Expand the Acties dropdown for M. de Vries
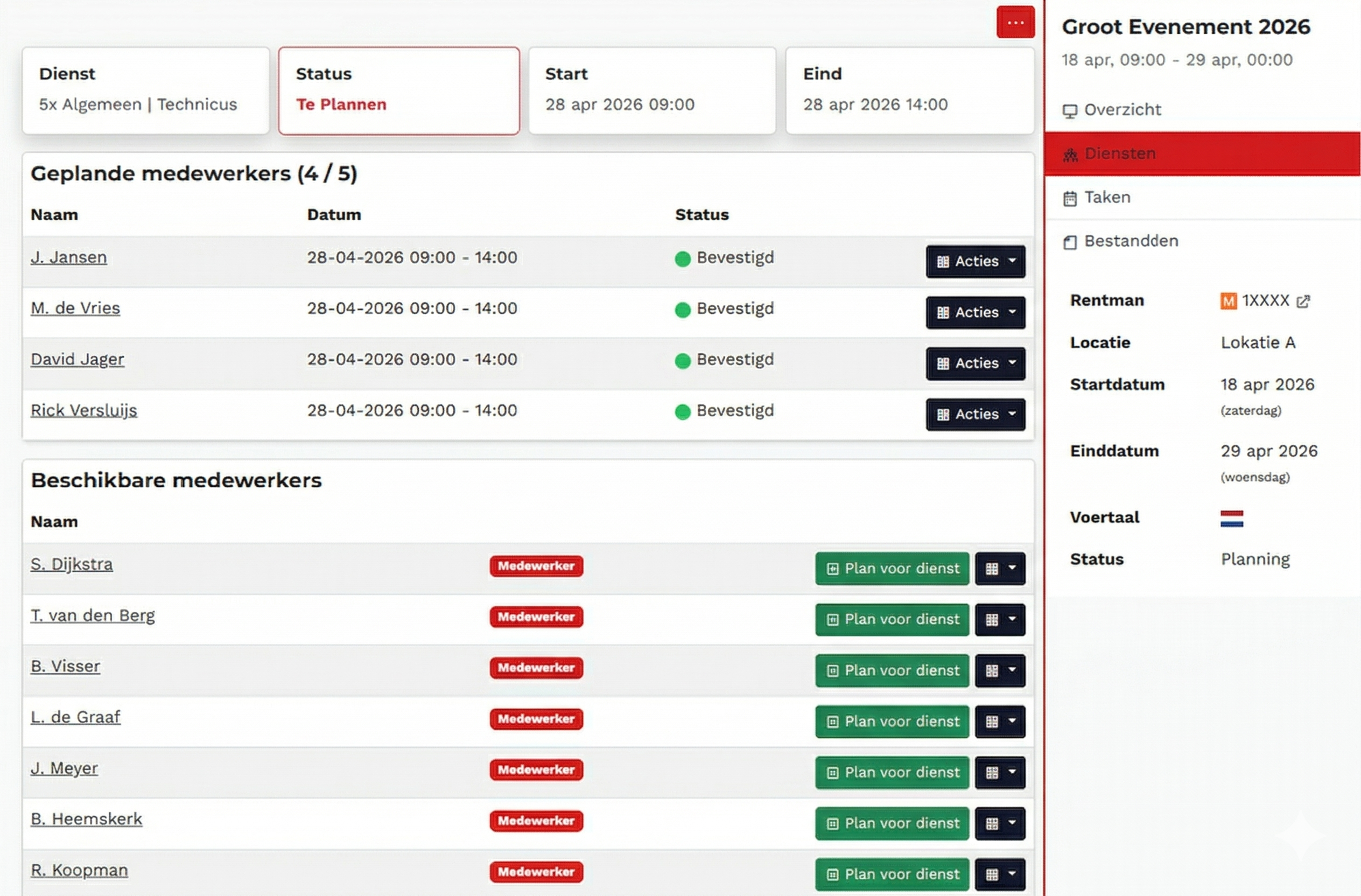Screen dimensions: 1361x896 [1012, 313]
